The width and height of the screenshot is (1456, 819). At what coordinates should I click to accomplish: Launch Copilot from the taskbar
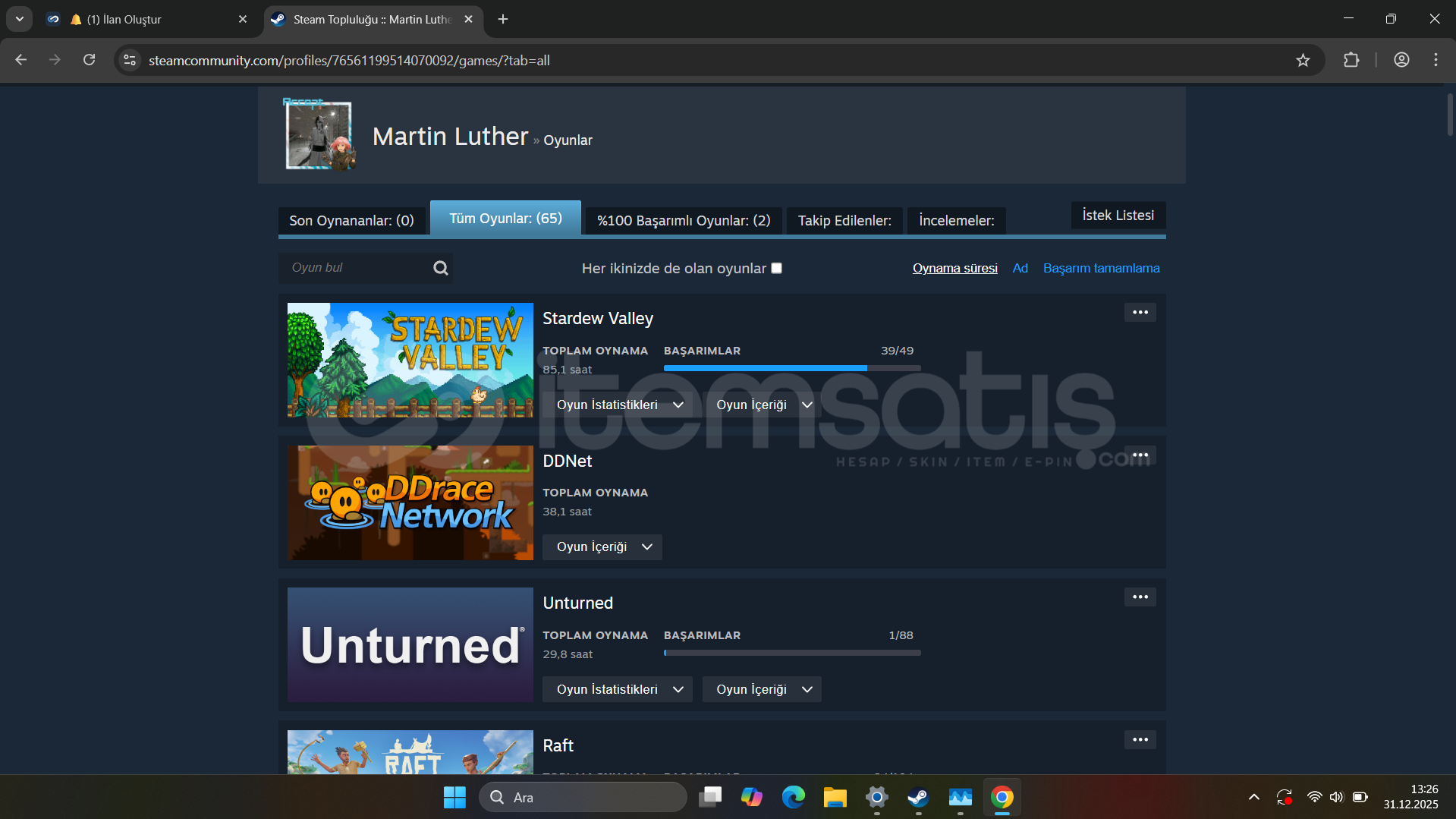tap(752, 798)
